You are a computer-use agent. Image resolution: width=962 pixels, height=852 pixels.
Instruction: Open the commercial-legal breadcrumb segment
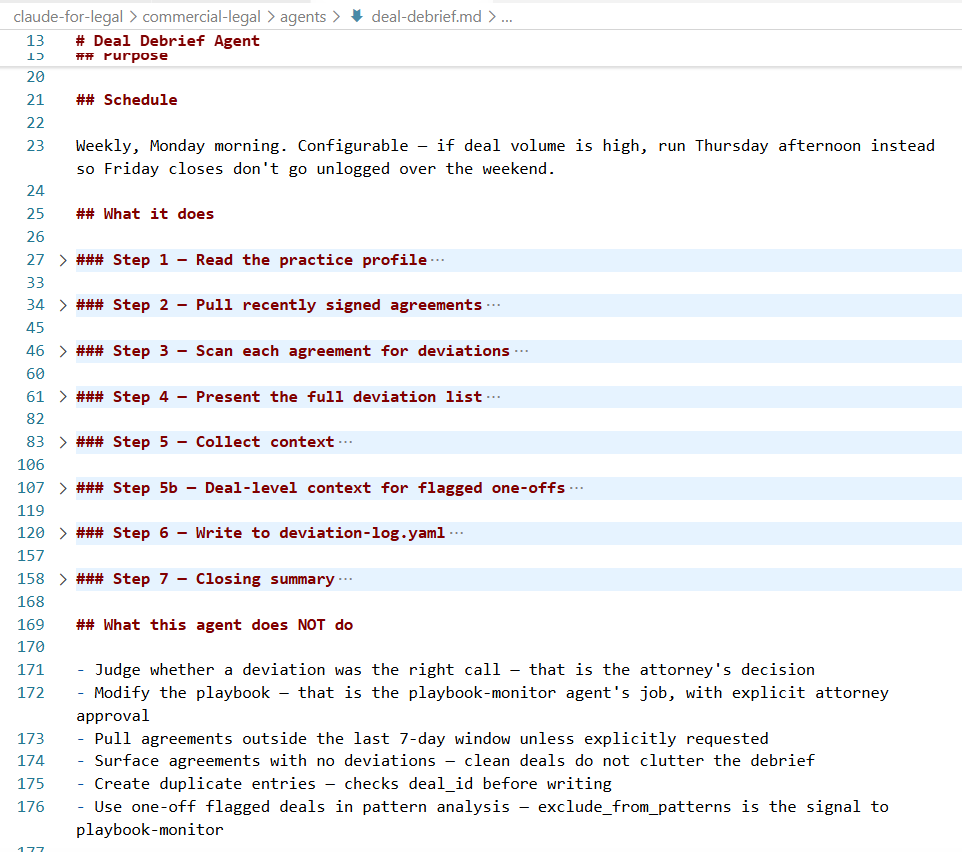click(201, 17)
